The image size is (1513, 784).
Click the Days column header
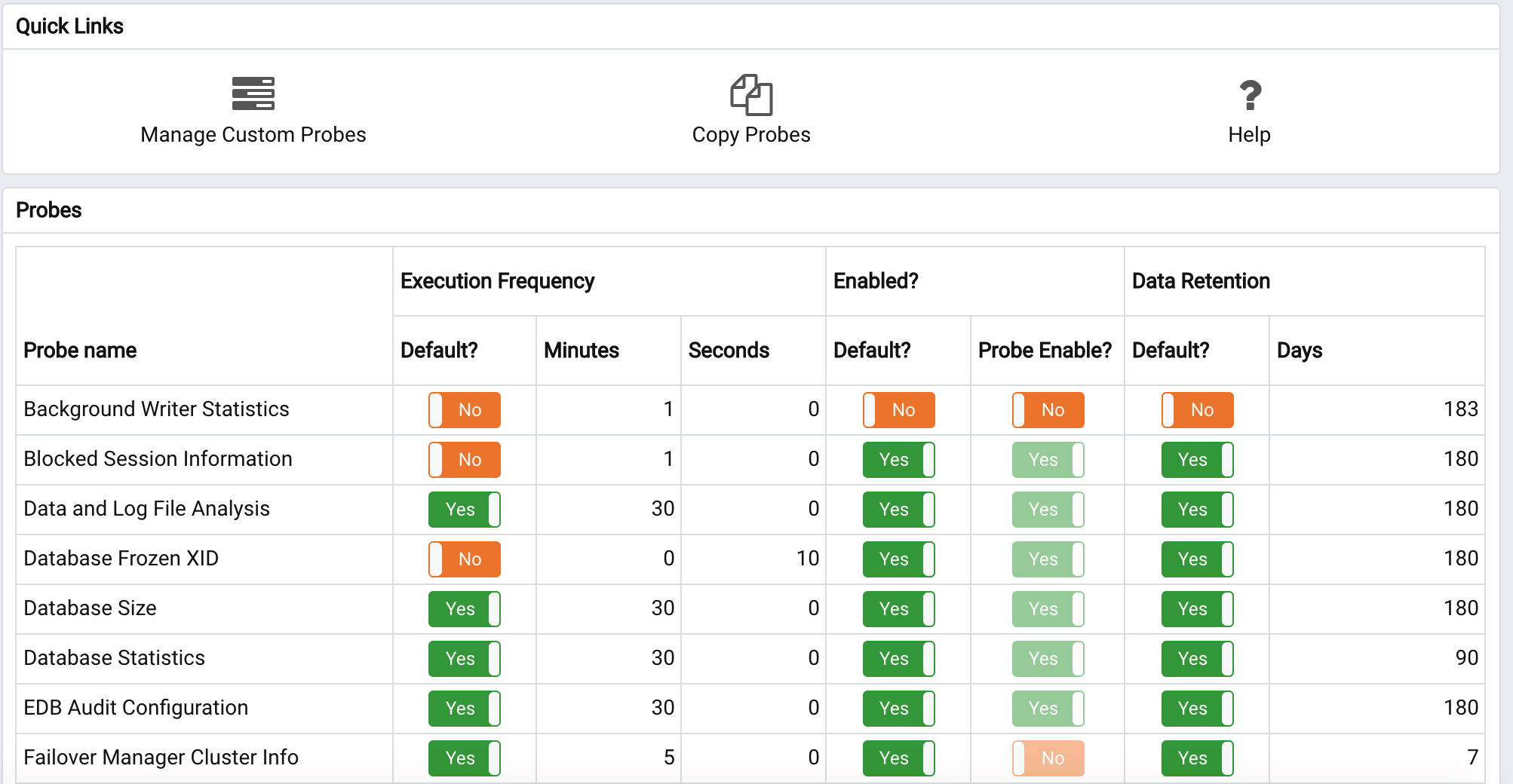click(1300, 351)
